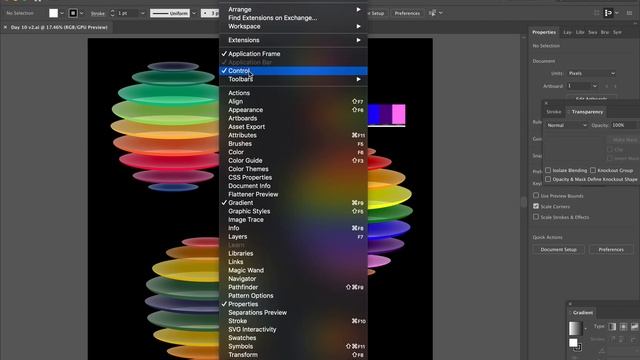Open the Toolbars submenu
This screenshot has width=640, height=360.
pyautogui.click(x=293, y=79)
